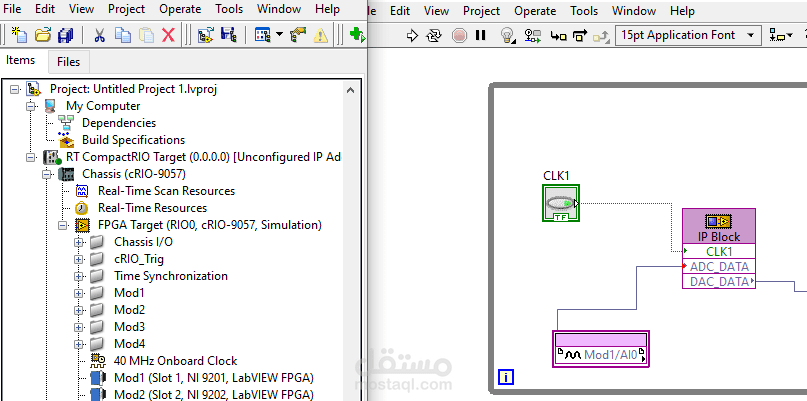Expand Mod1 folder

click(79, 293)
